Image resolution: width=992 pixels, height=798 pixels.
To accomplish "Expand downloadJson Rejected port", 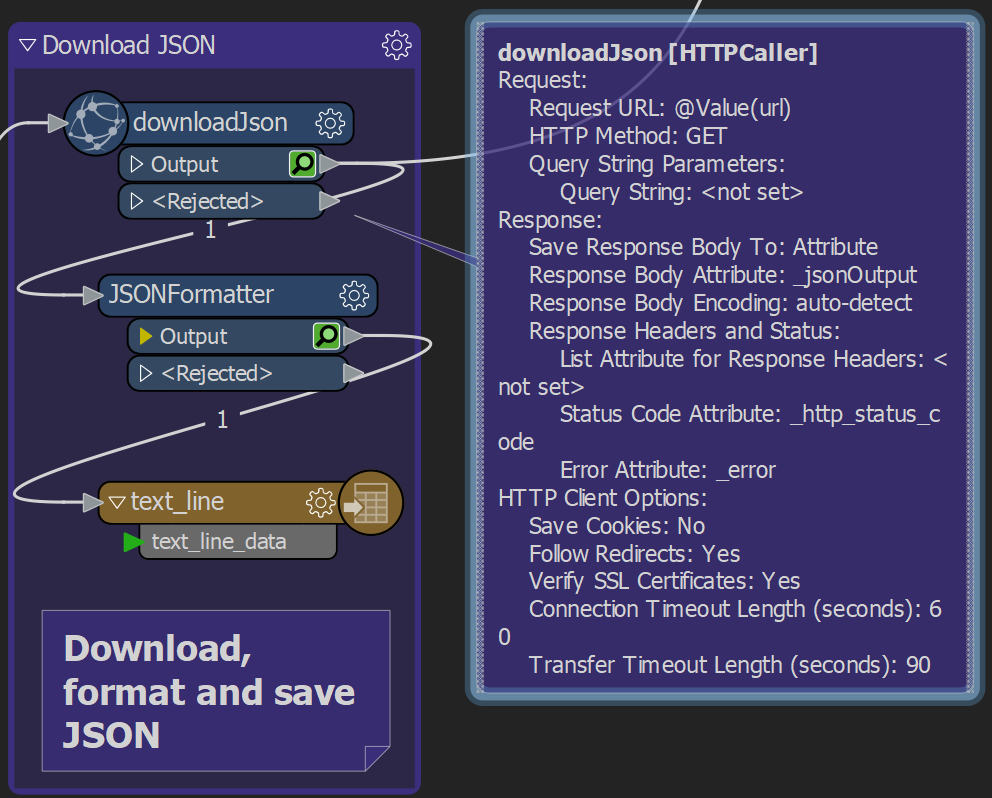I will coord(136,201).
